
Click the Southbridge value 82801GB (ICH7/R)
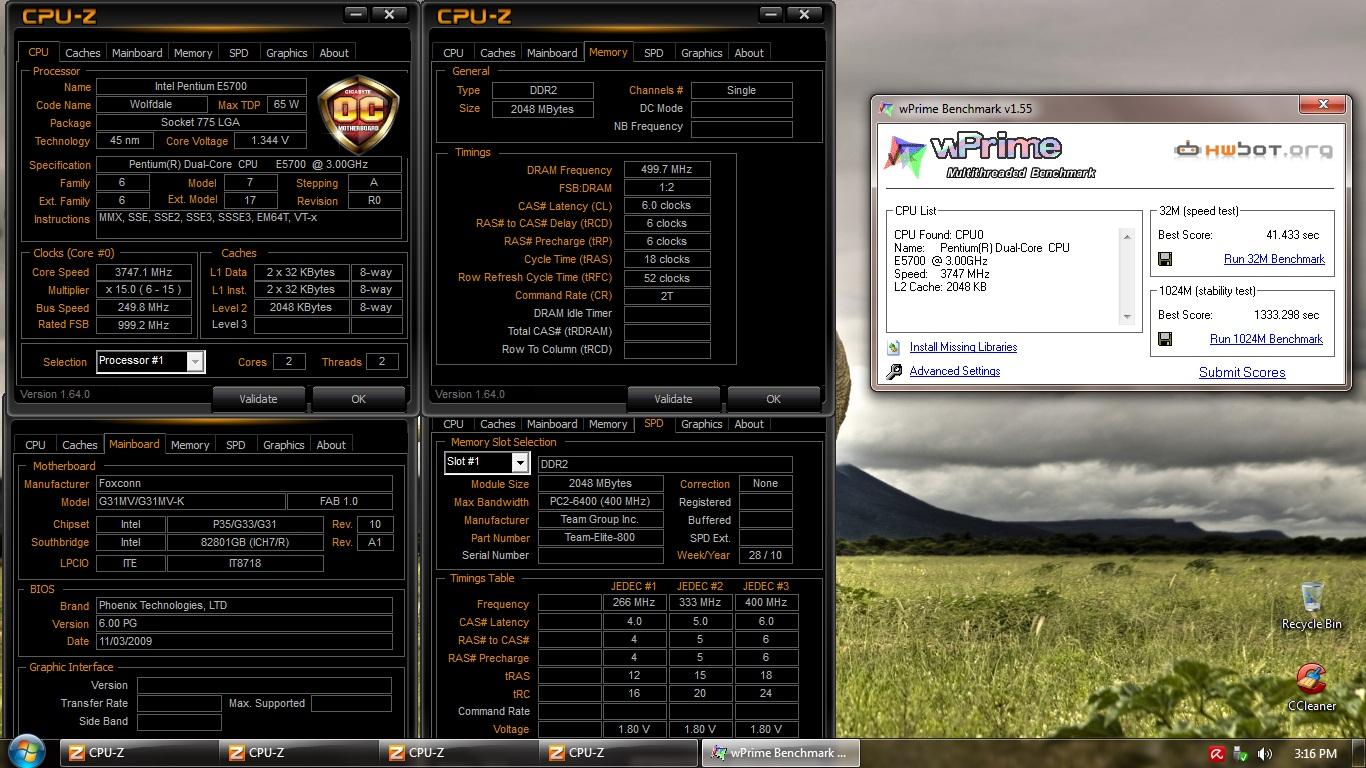coord(245,543)
